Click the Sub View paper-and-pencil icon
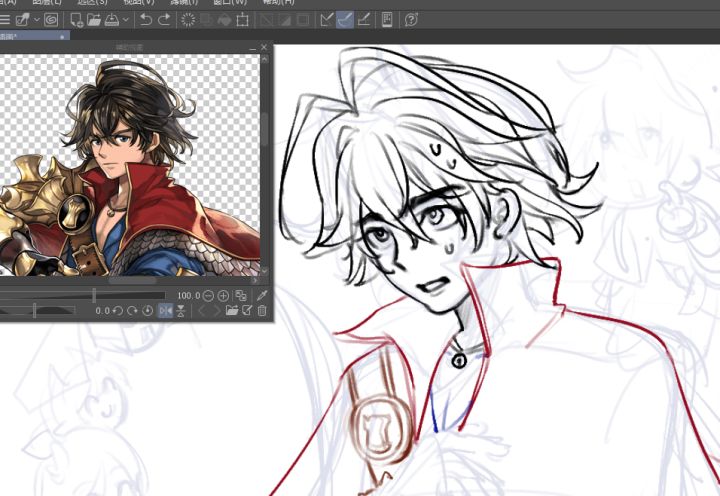Screen dimensions: 720x496 click(x=247, y=311)
